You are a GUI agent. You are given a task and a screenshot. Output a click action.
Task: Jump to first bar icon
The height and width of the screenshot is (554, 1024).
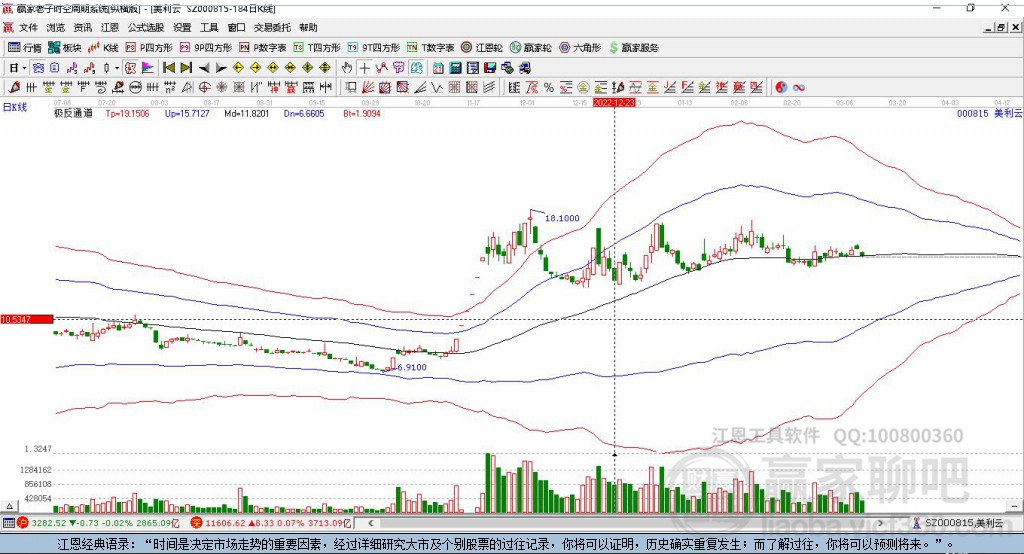[168, 68]
